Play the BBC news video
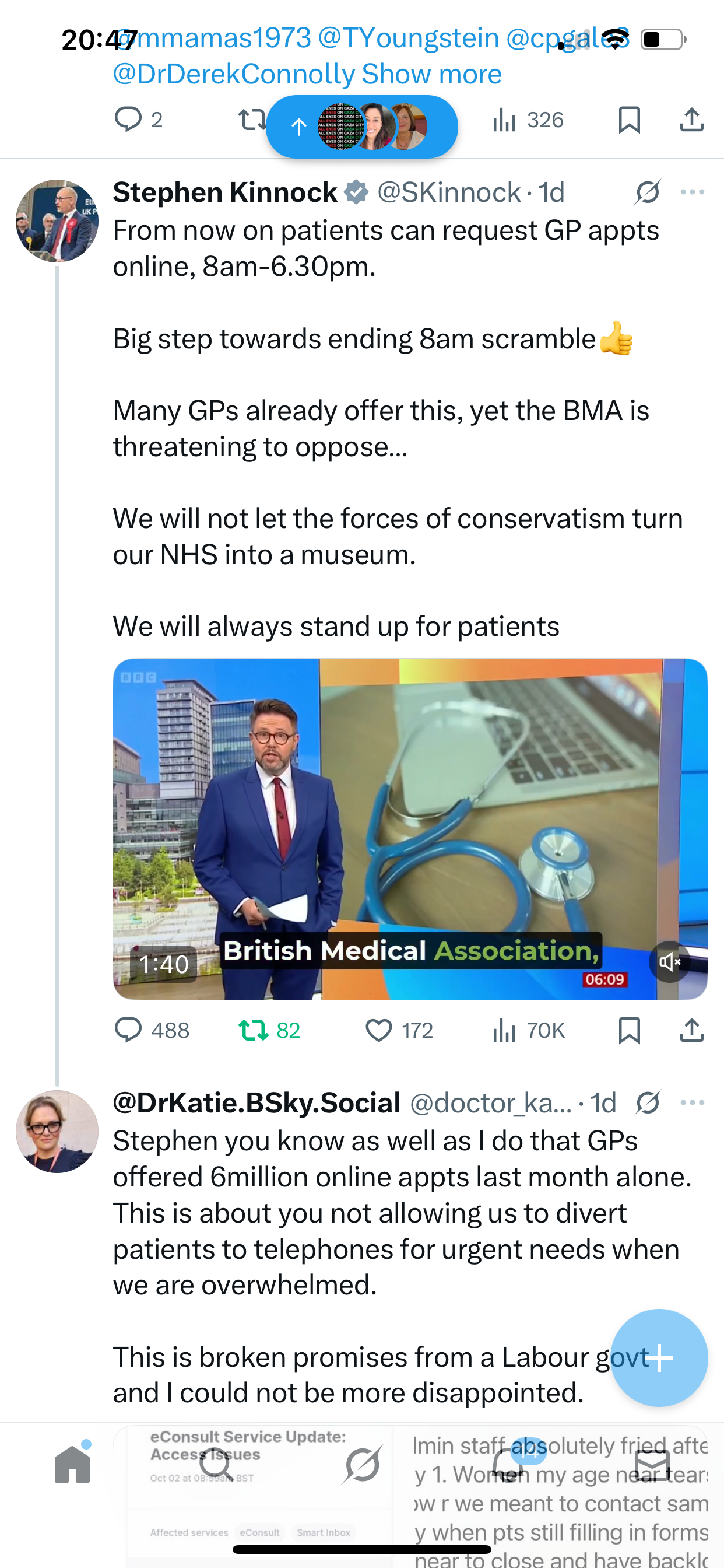The image size is (724, 1568). point(409,828)
